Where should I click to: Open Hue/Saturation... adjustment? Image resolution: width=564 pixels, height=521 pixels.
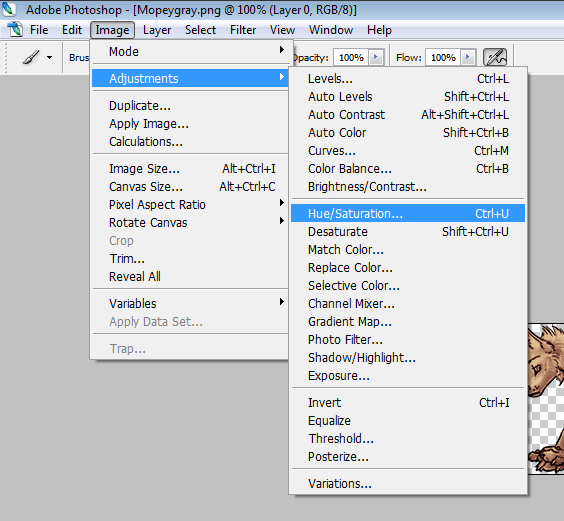coord(408,213)
